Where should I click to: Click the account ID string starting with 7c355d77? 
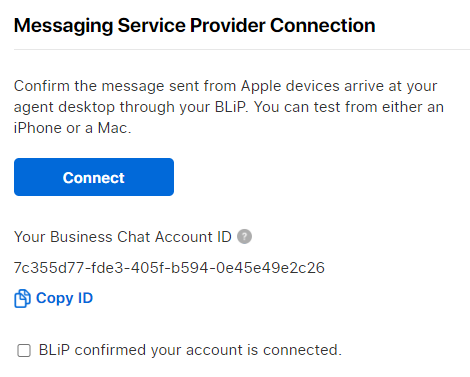169,268
